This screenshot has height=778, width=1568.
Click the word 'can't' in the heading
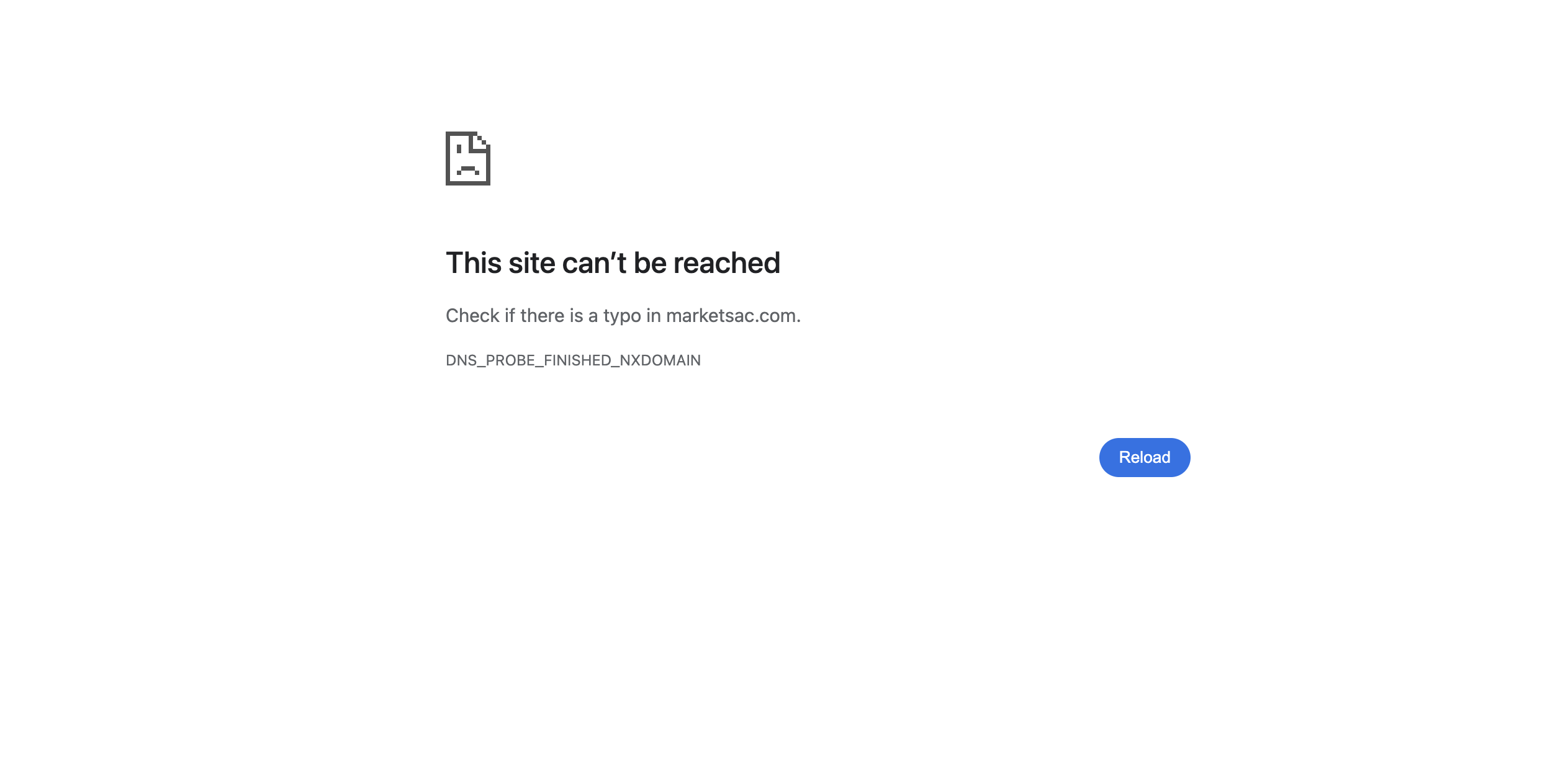(x=594, y=262)
